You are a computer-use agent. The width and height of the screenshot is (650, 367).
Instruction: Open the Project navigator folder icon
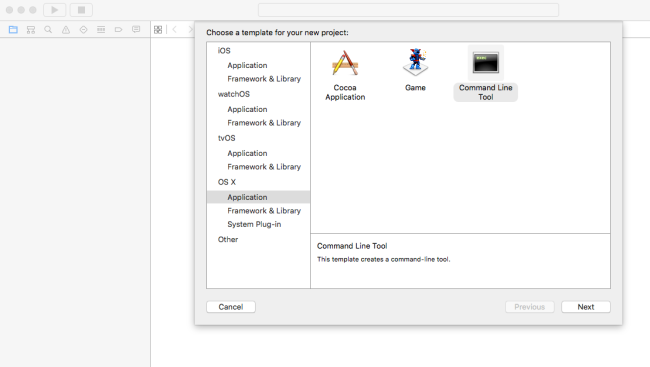point(13,29)
